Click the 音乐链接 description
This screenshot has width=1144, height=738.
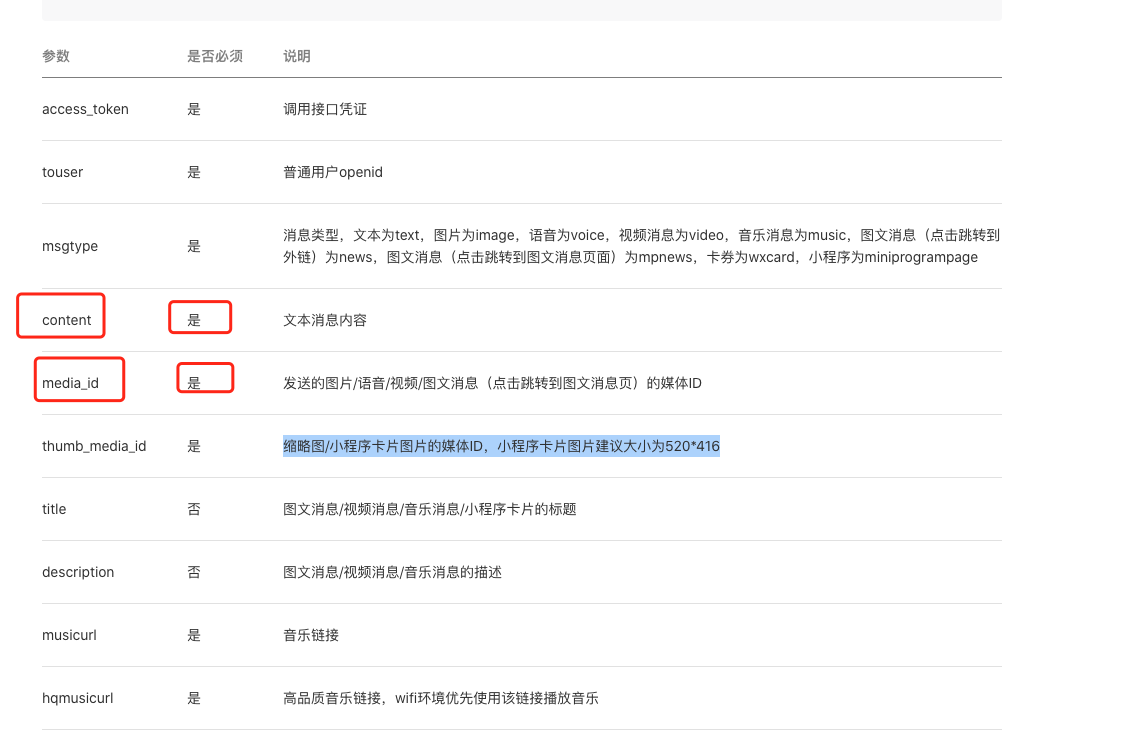point(311,635)
